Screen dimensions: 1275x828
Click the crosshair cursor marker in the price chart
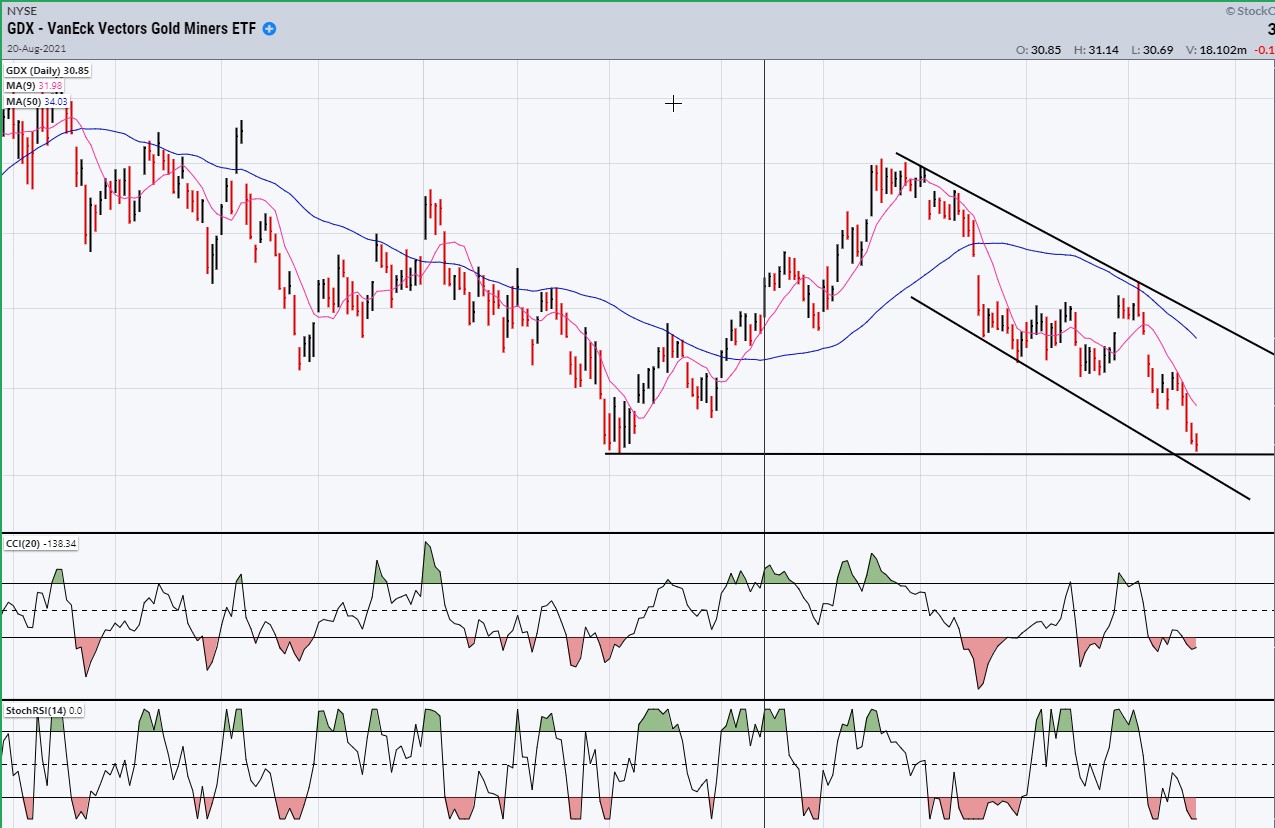click(673, 103)
